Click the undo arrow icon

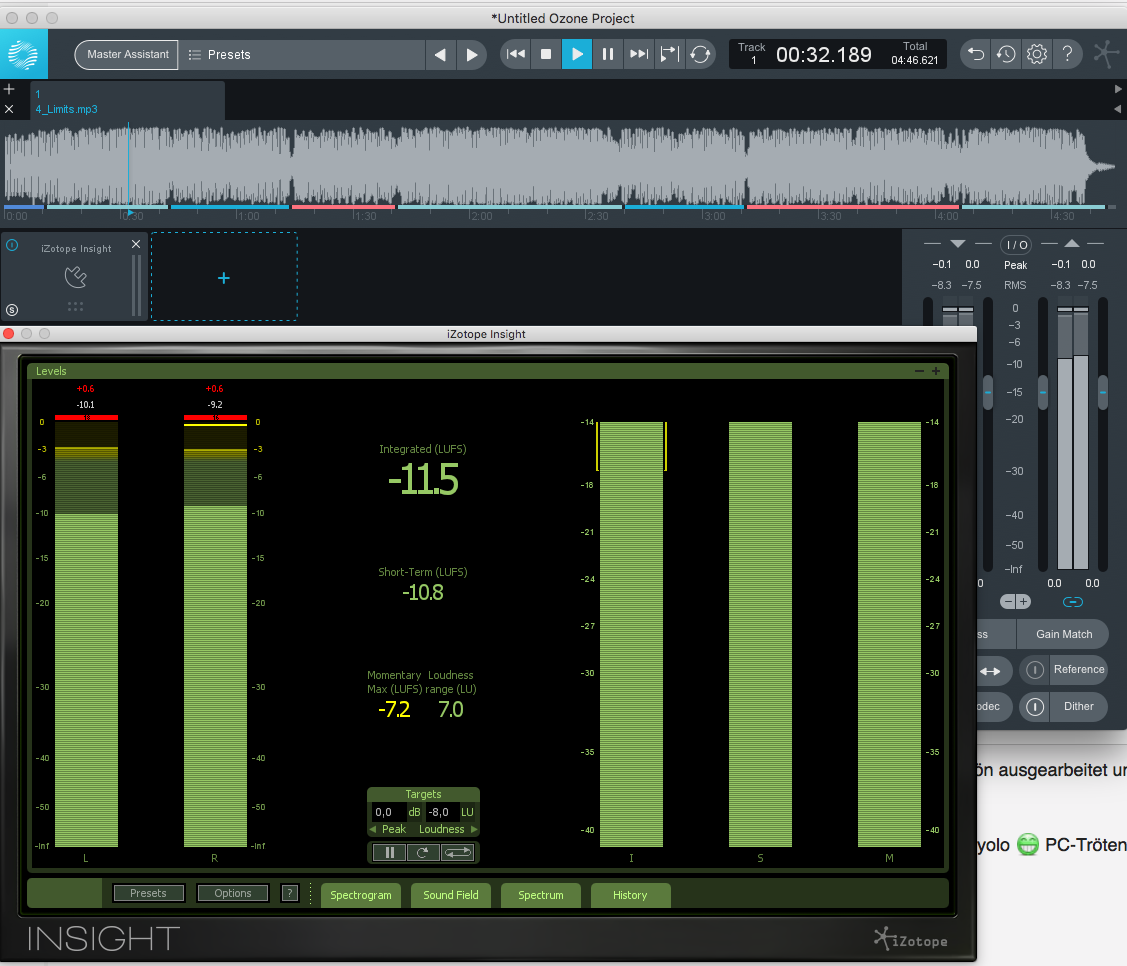pos(976,54)
